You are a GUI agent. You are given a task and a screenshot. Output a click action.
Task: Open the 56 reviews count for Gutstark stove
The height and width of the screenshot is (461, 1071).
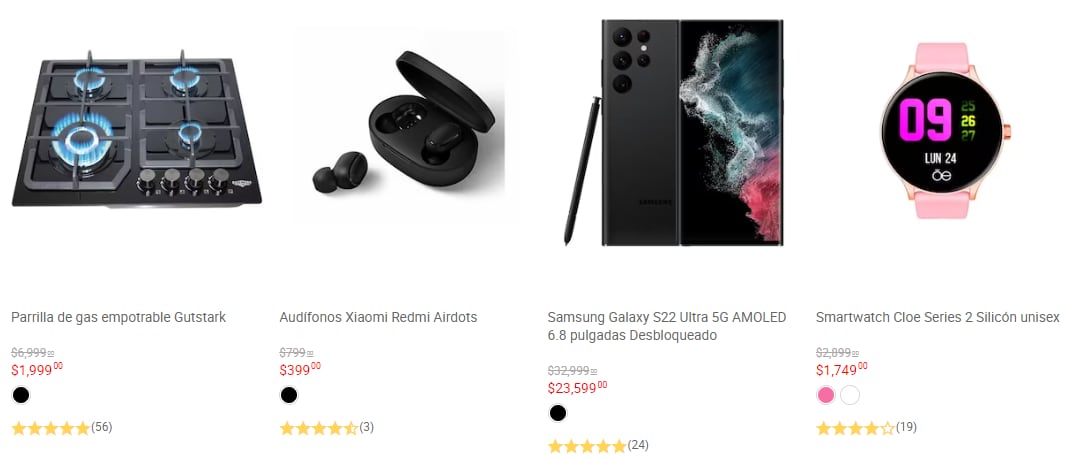pos(101,427)
